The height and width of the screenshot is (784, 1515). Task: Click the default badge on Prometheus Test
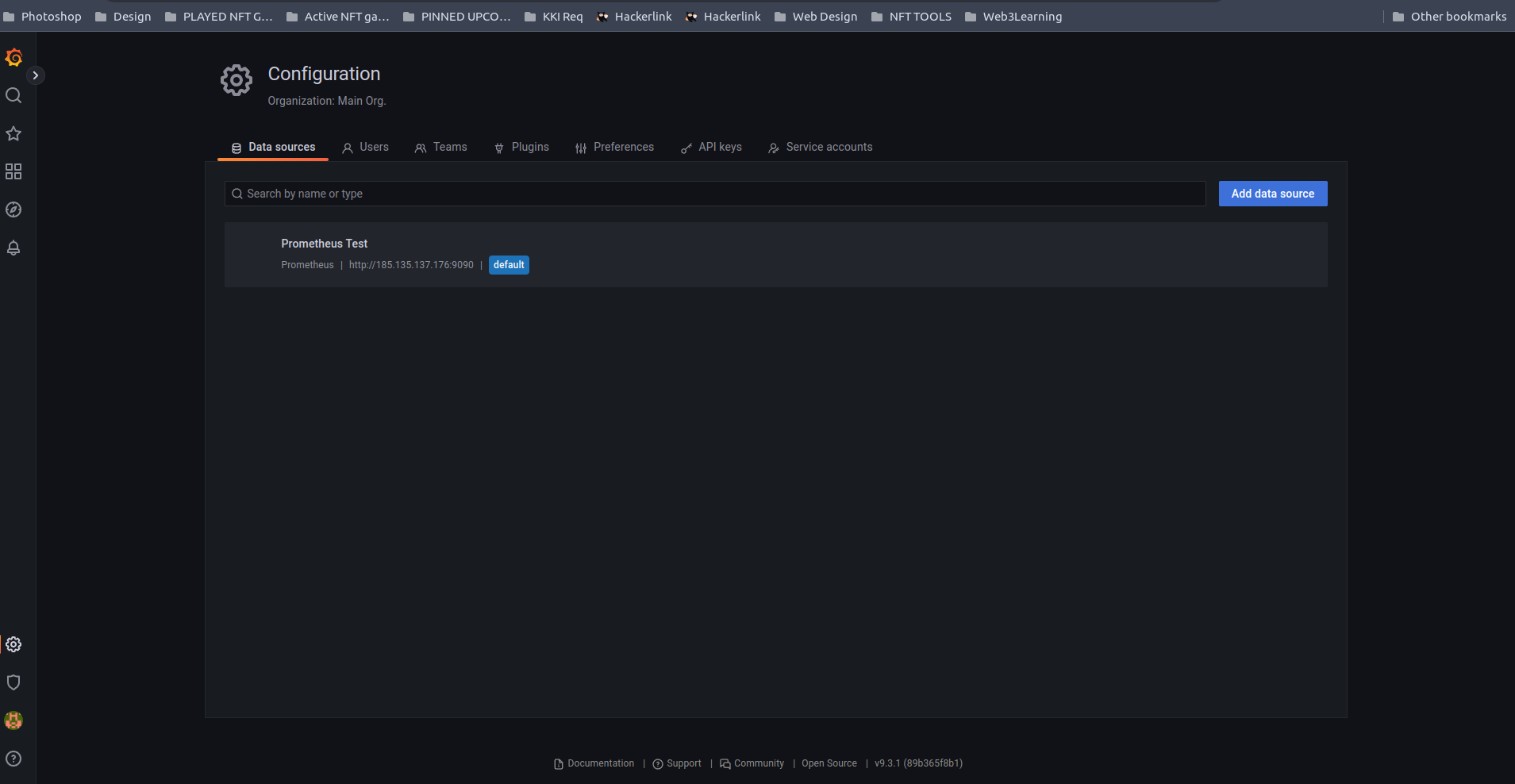pos(508,264)
